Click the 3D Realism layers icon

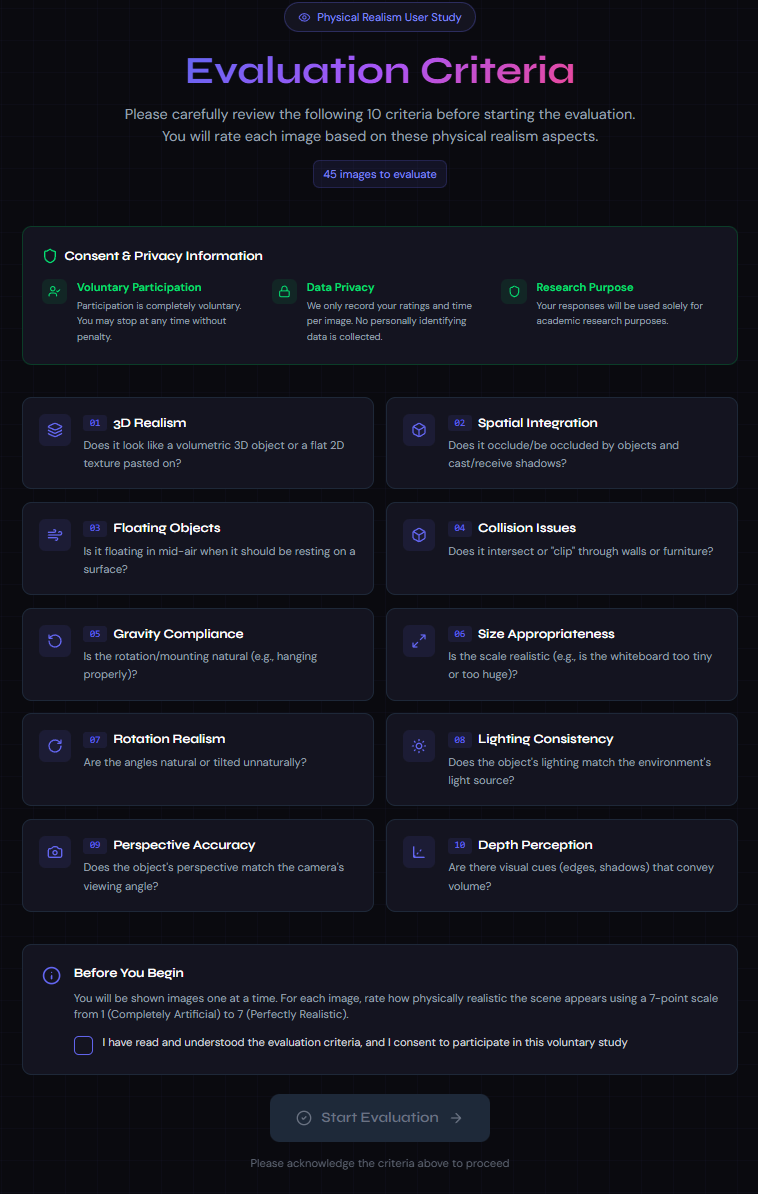click(x=55, y=430)
